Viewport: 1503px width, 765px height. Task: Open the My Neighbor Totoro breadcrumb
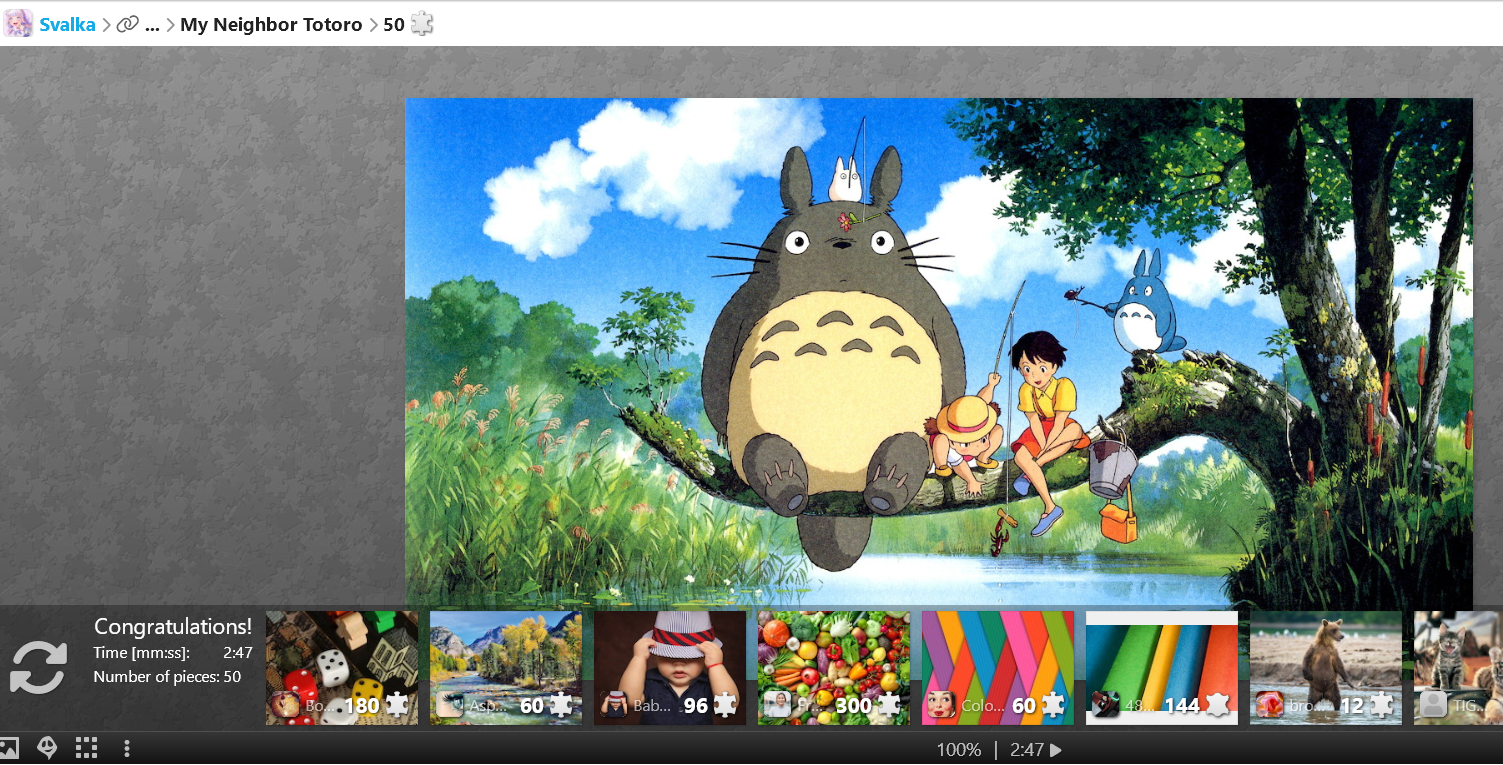pos(271,25)
